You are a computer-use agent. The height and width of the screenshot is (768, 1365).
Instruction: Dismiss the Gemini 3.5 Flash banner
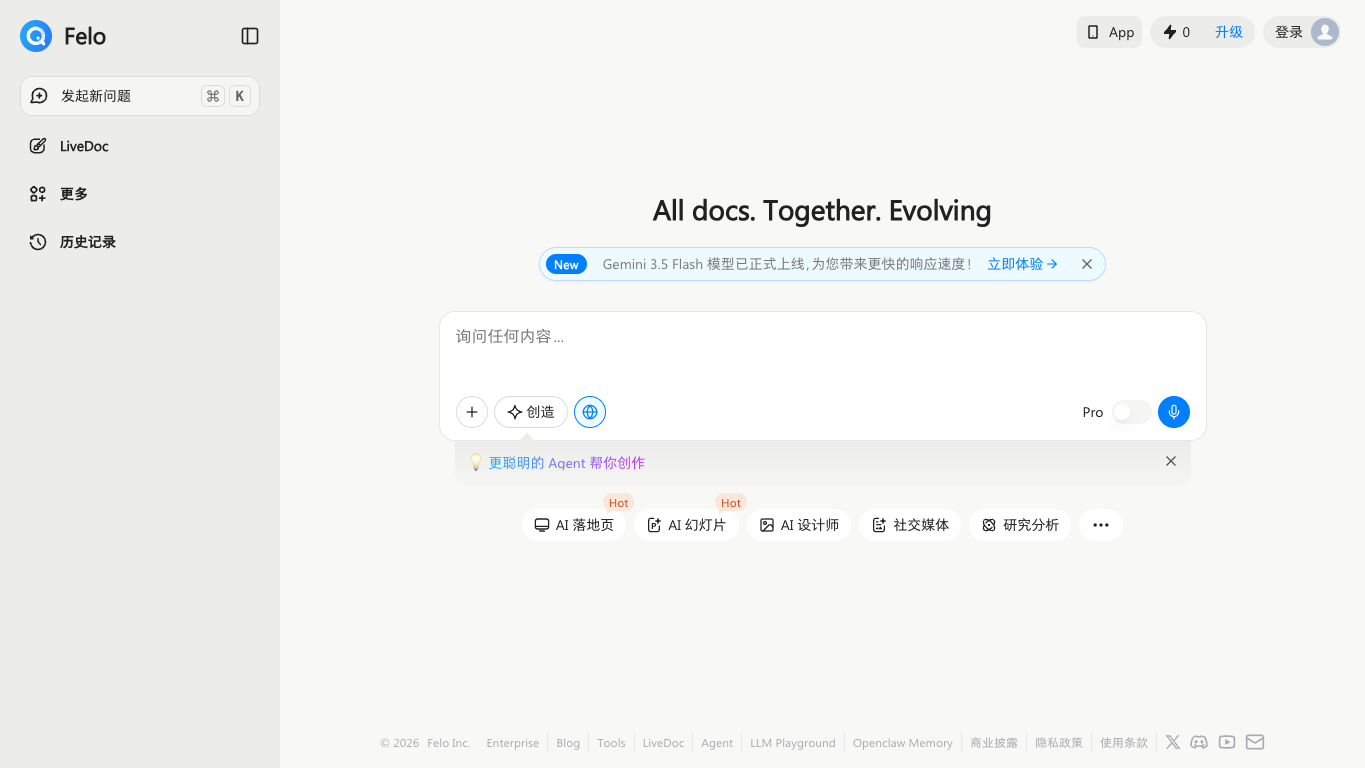coord(1087,264)
